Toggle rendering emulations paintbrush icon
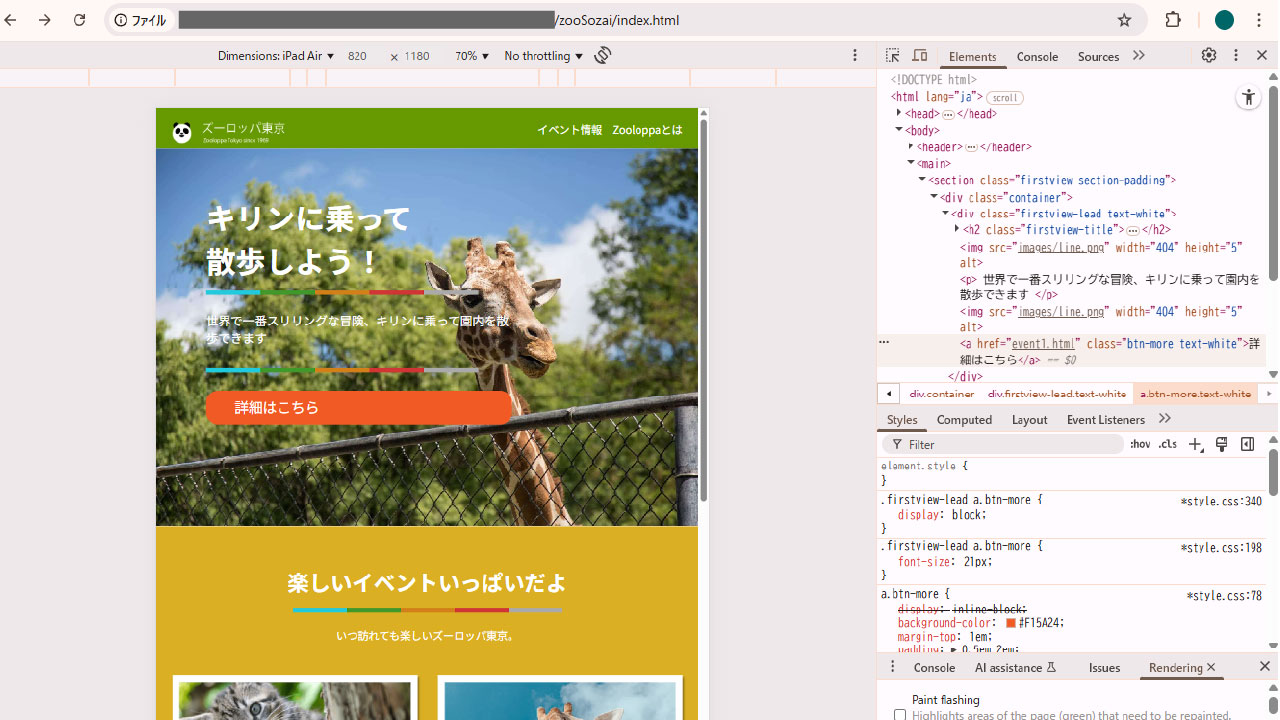Image resolution: width=1280 pixels, height=720 pixels. [1221, 445]
